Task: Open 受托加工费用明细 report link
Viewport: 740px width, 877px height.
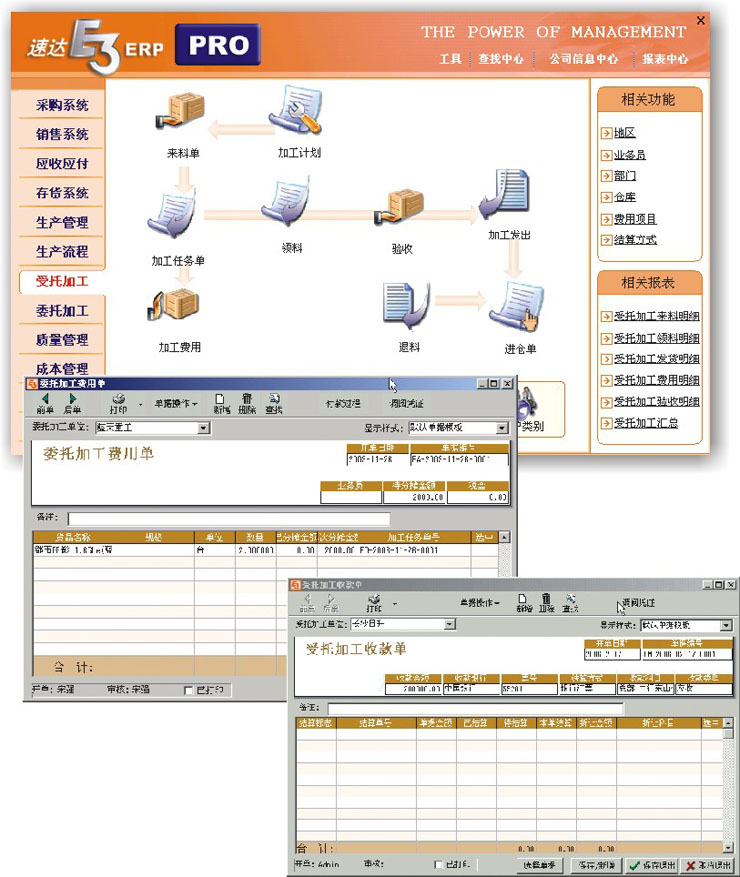Action: coord(657,380)
